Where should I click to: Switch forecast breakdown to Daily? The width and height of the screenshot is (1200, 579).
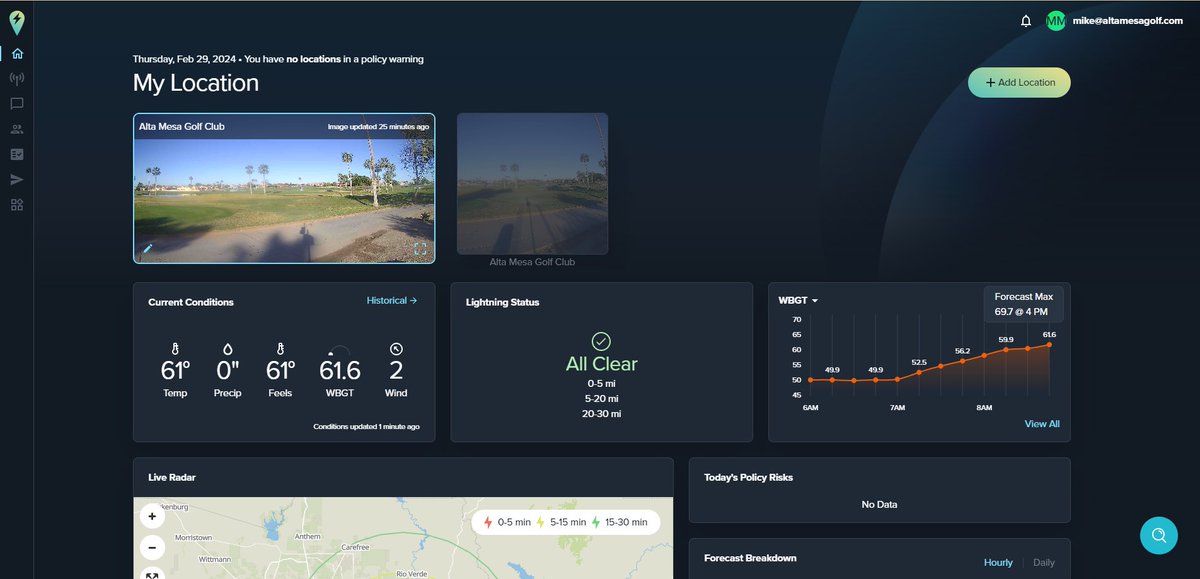tap(1044, 562)
